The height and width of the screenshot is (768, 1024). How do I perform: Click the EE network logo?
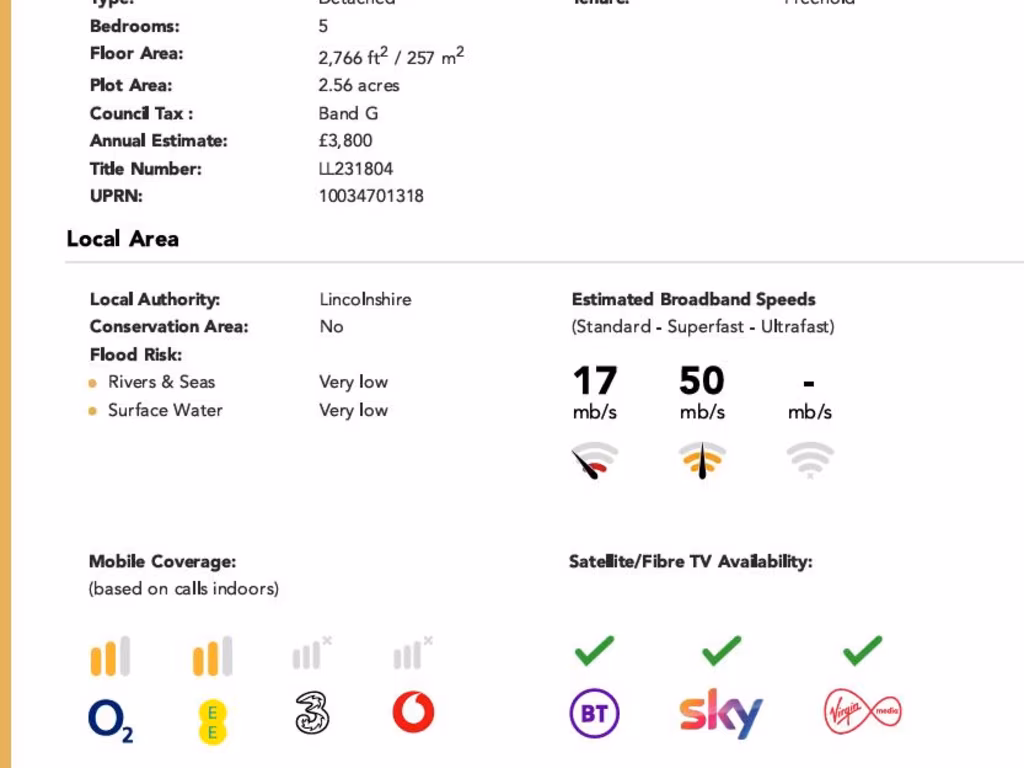tap(212, 722)
